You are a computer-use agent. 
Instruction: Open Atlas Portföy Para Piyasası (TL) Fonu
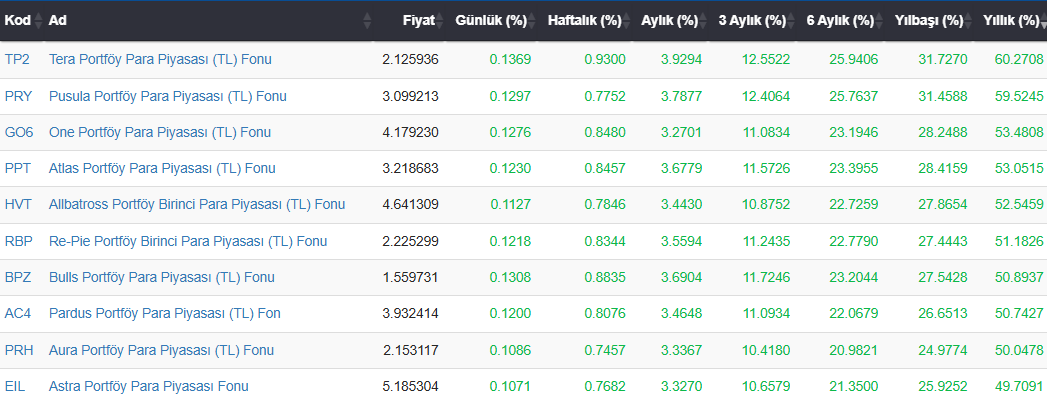pos(162,168)
